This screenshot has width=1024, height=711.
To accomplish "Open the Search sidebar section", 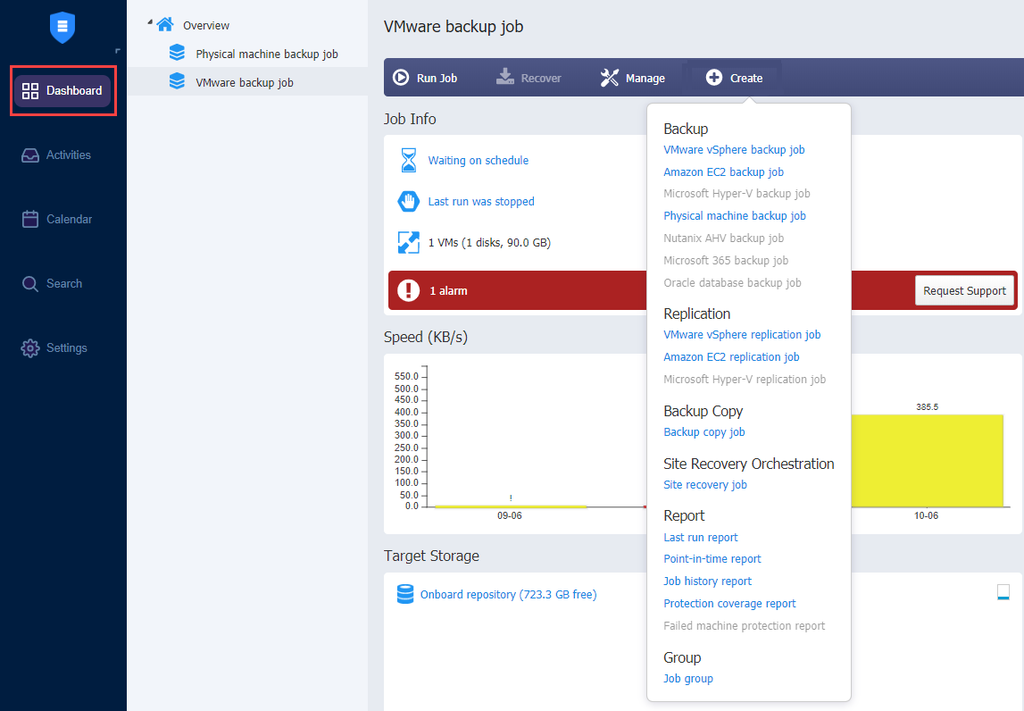I will (52, 283).
